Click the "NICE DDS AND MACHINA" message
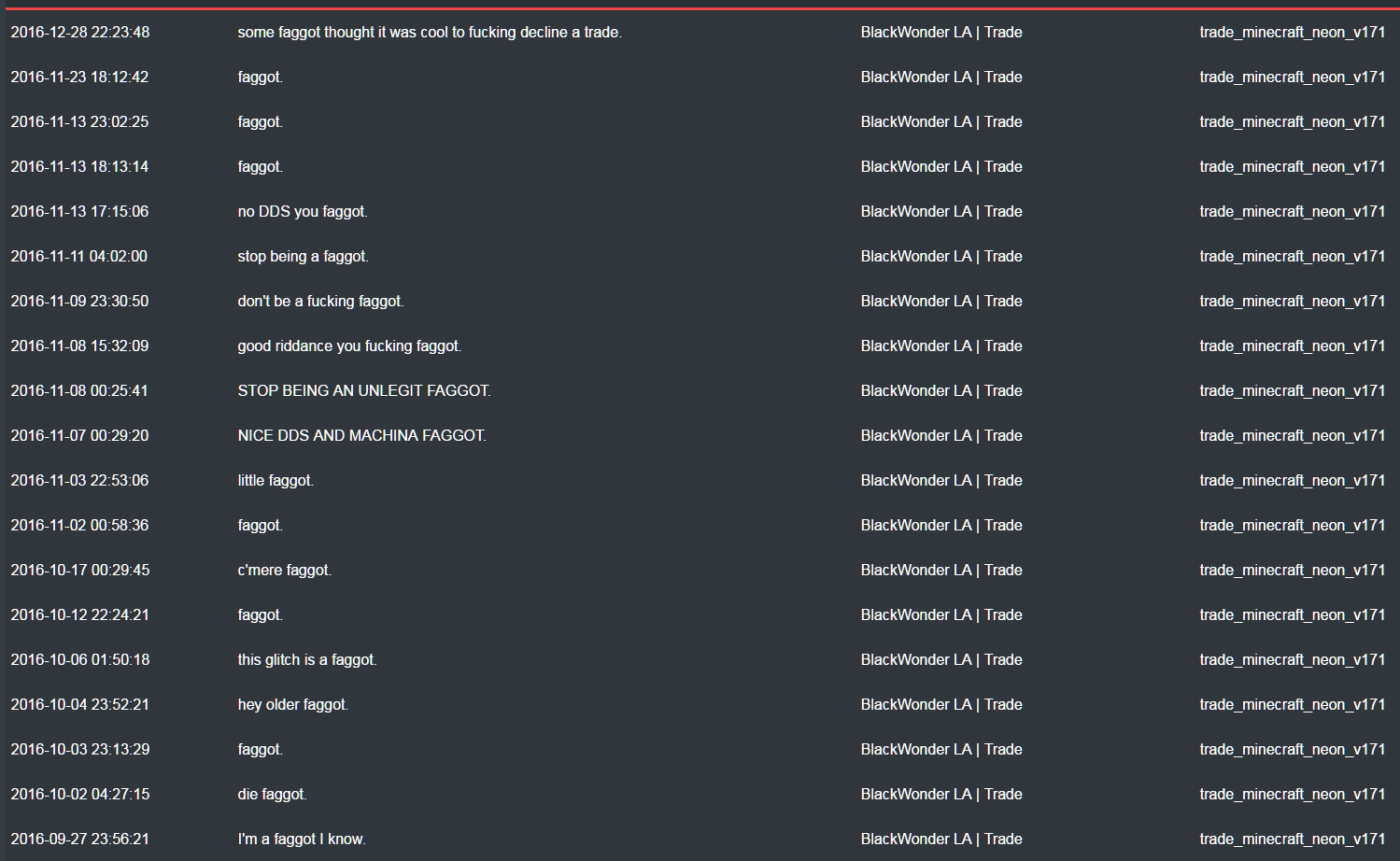This screenshot has width=1400, height=861. (362, 435)
